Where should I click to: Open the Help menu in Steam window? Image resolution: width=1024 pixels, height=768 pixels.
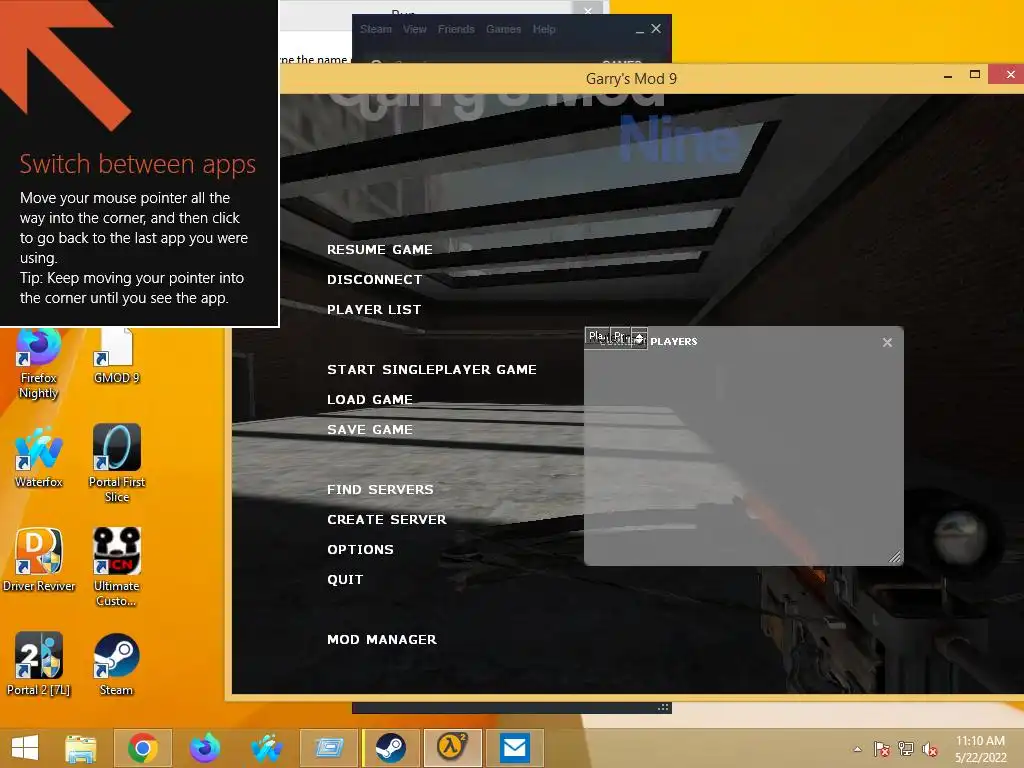tap(543, 29)
